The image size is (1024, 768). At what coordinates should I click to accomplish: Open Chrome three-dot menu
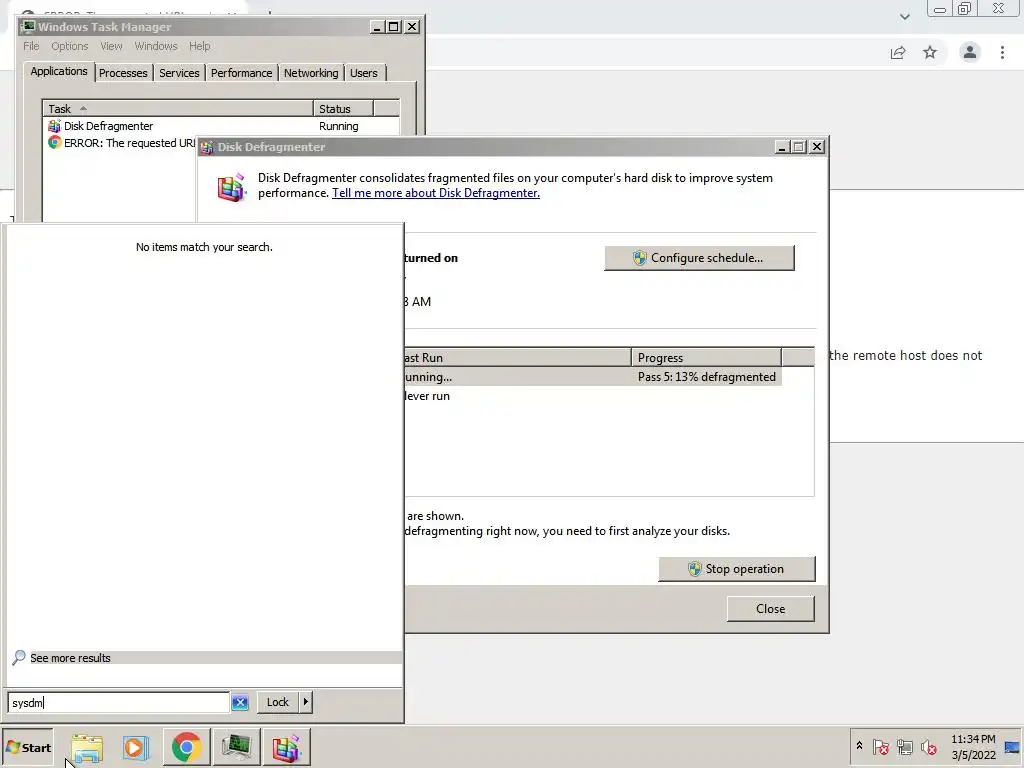(x=1002, y=52)
